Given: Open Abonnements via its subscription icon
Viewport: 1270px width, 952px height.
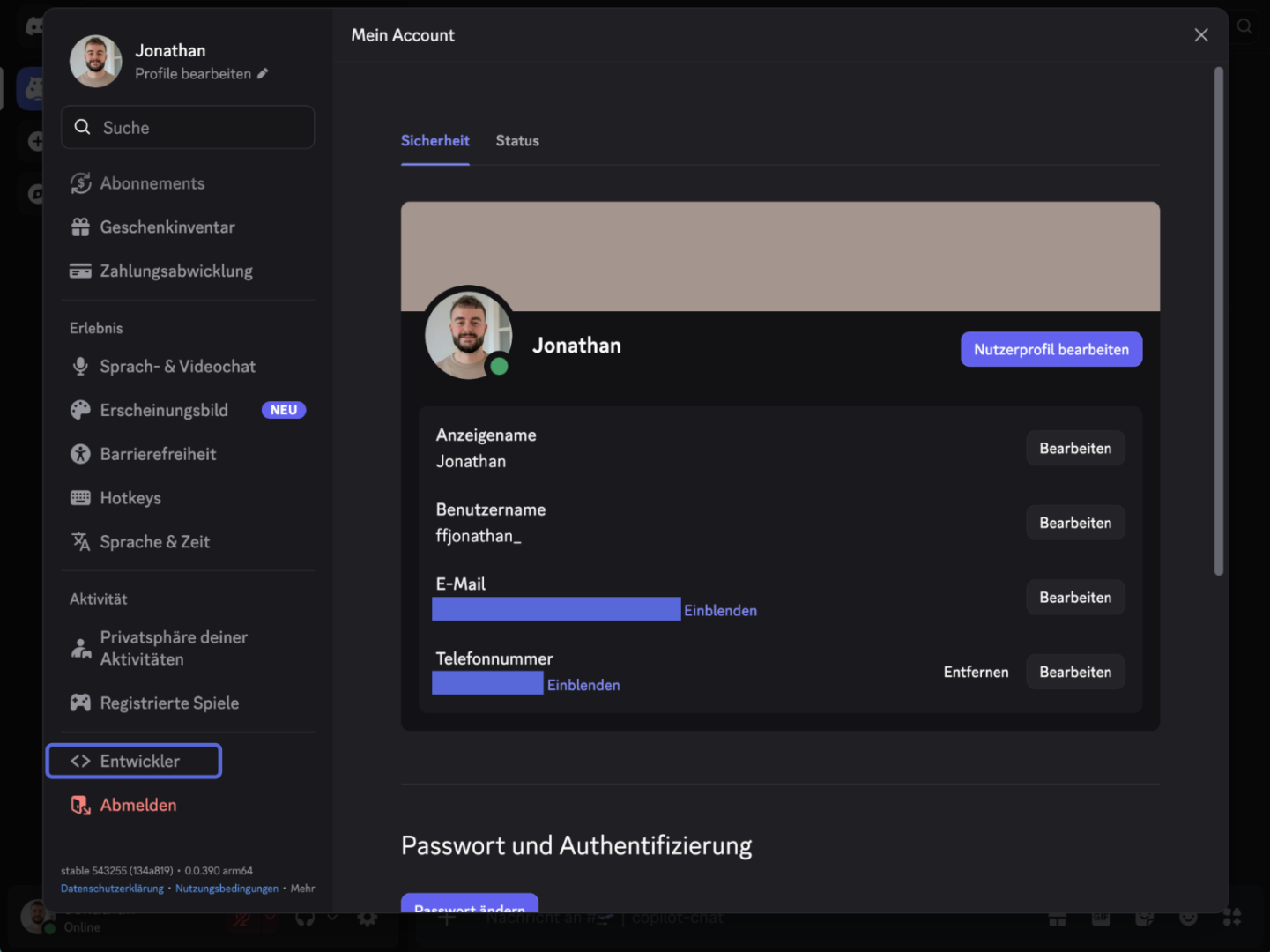Looking at the screenshot, I should (80, 183).
